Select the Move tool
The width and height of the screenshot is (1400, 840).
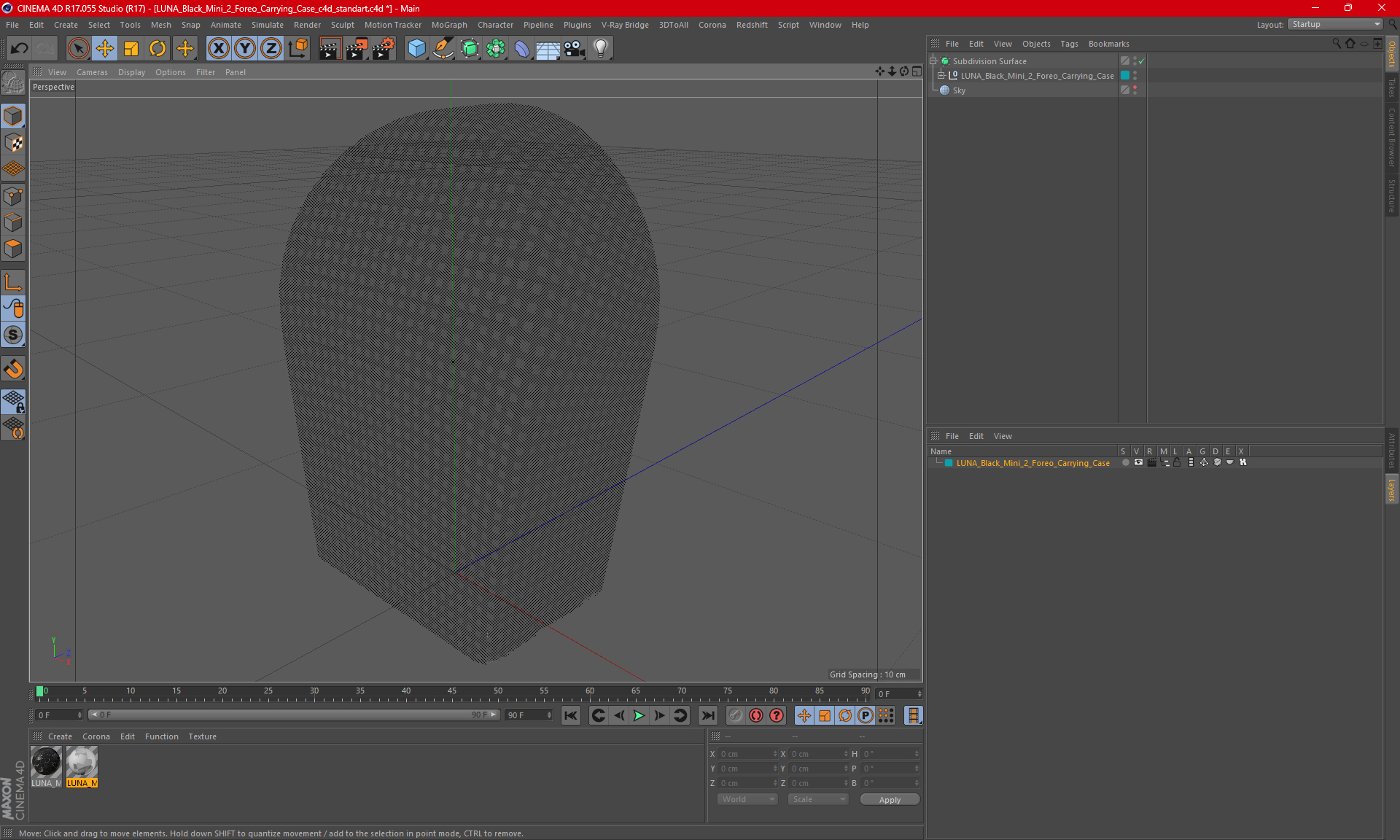tap(105, 48)
